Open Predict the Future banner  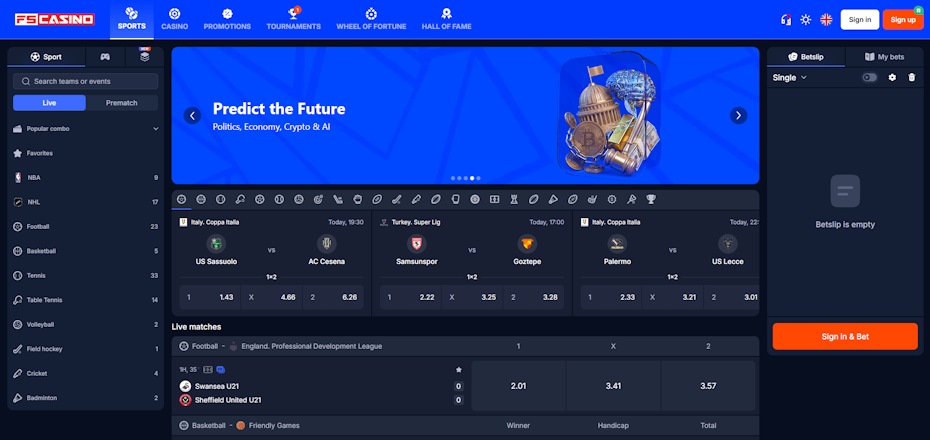pos(465,116)
